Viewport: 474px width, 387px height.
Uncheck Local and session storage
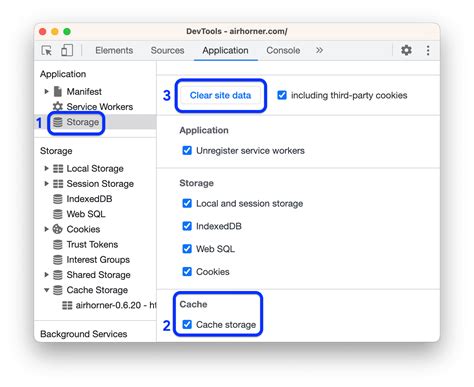tap(187, 203)
